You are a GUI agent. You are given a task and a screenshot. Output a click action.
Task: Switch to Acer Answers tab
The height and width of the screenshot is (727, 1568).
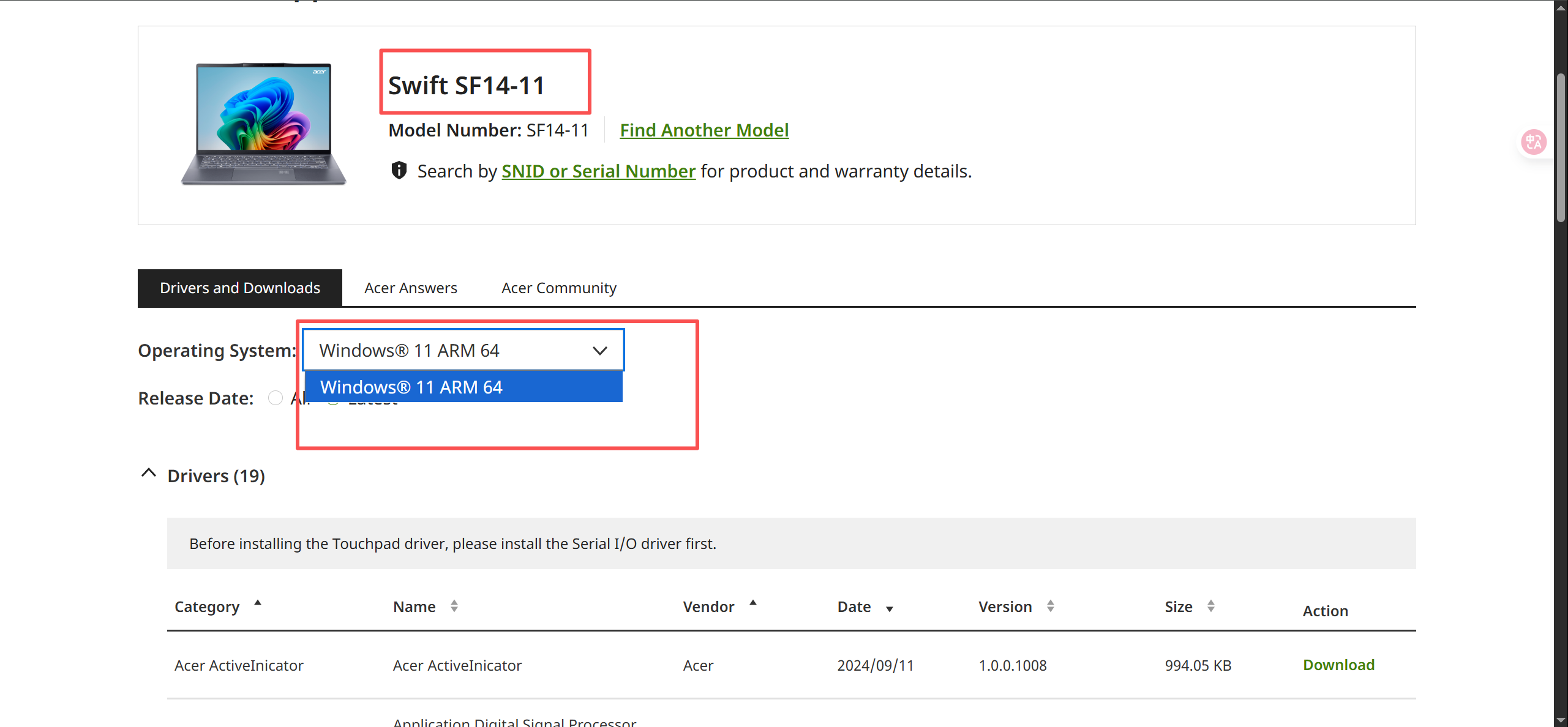411,288
